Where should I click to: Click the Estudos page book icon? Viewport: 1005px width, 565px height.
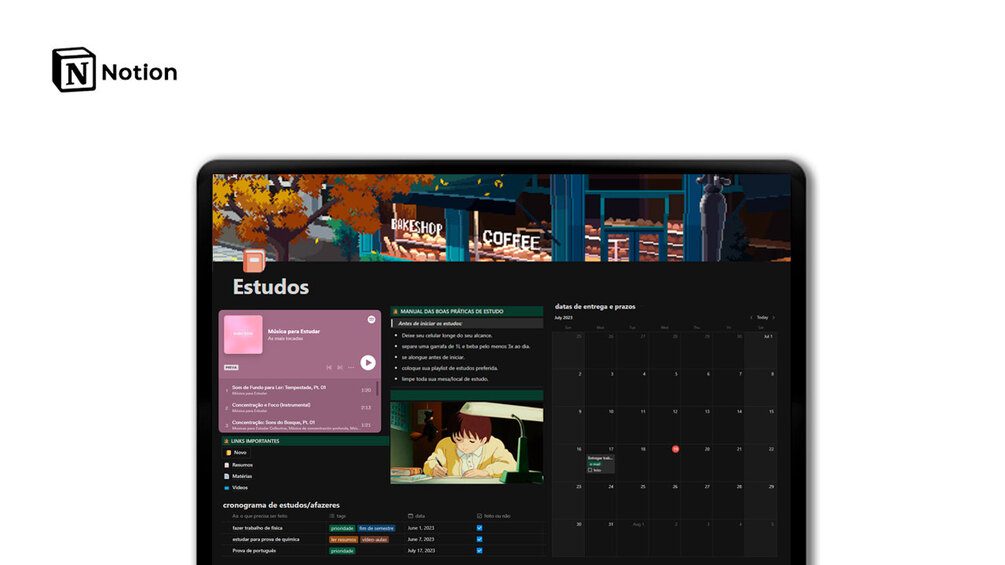[x=254, y=260]
